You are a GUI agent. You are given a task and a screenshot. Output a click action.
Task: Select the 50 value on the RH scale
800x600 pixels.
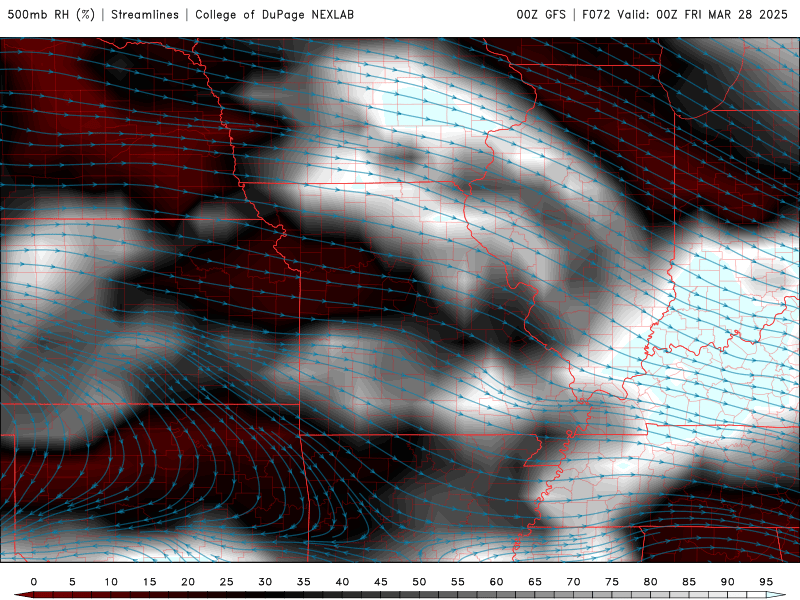(x=419, y=582)
